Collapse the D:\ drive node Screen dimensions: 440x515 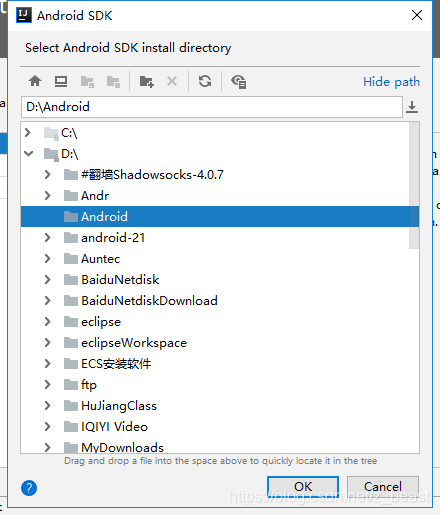pyautogui.click(x=29, y=154)
